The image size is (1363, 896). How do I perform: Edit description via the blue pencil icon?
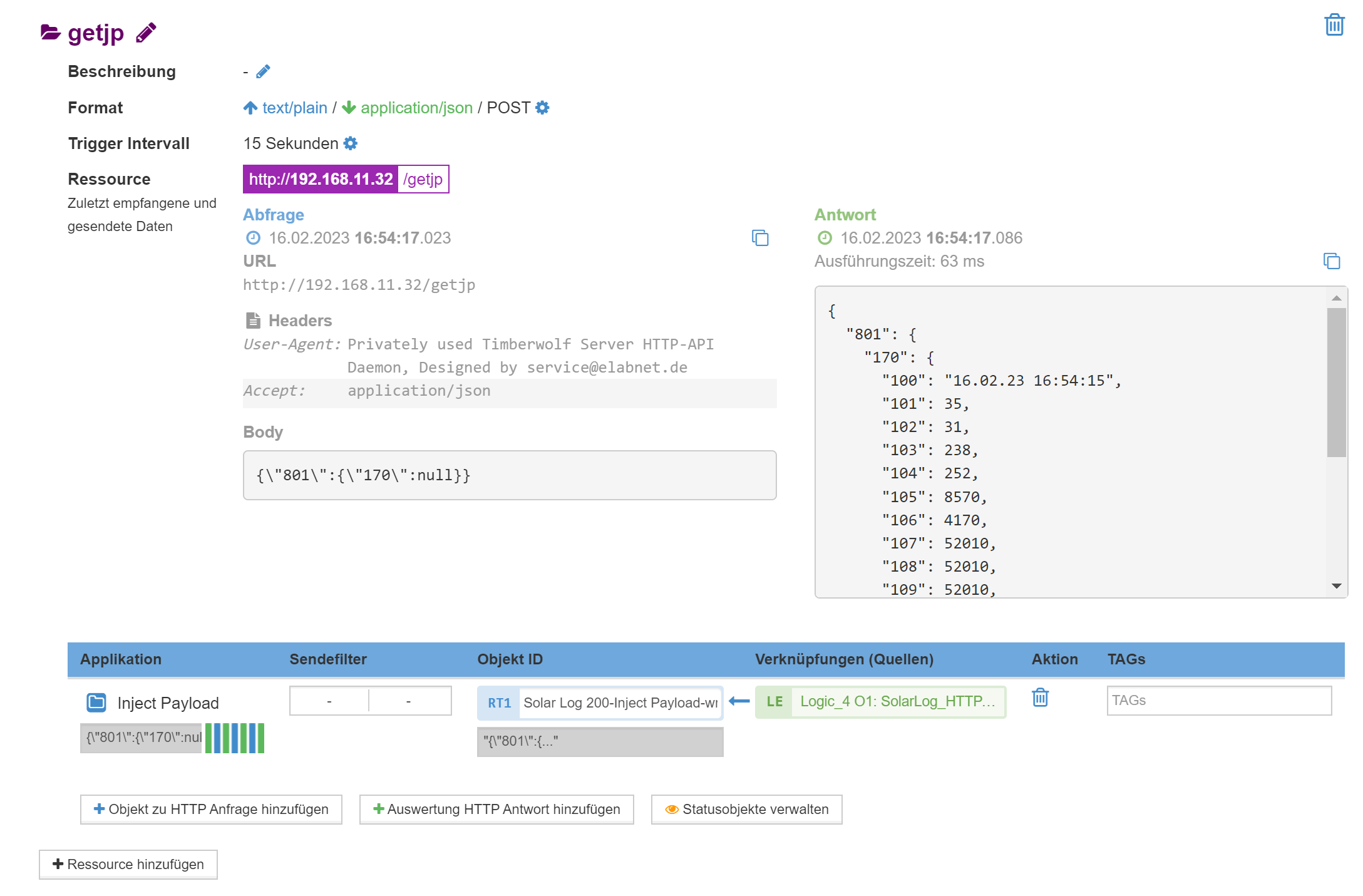pyautogui.click(x=263, y=72)
